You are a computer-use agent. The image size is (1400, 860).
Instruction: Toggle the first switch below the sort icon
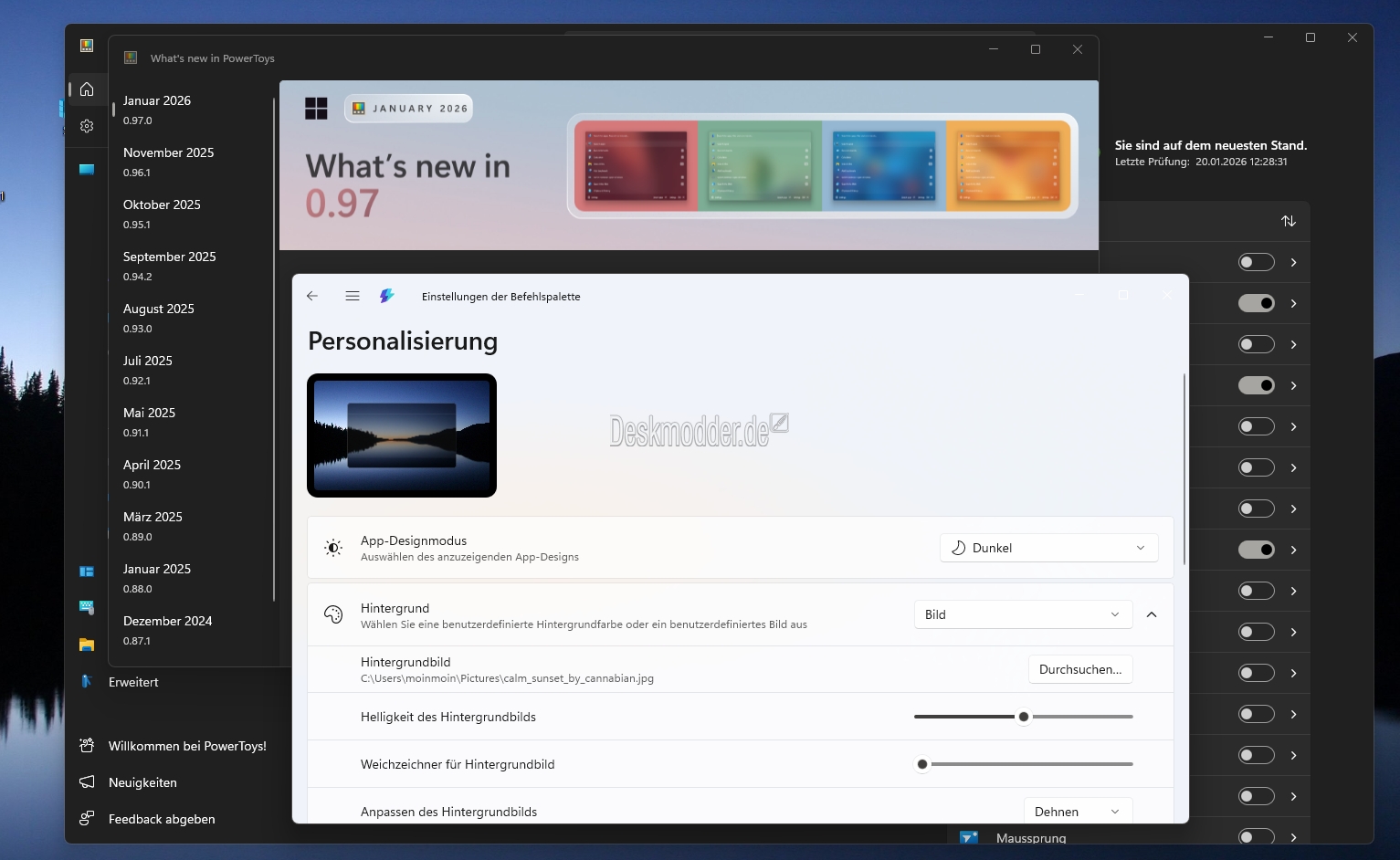(x=1256, y=262)
